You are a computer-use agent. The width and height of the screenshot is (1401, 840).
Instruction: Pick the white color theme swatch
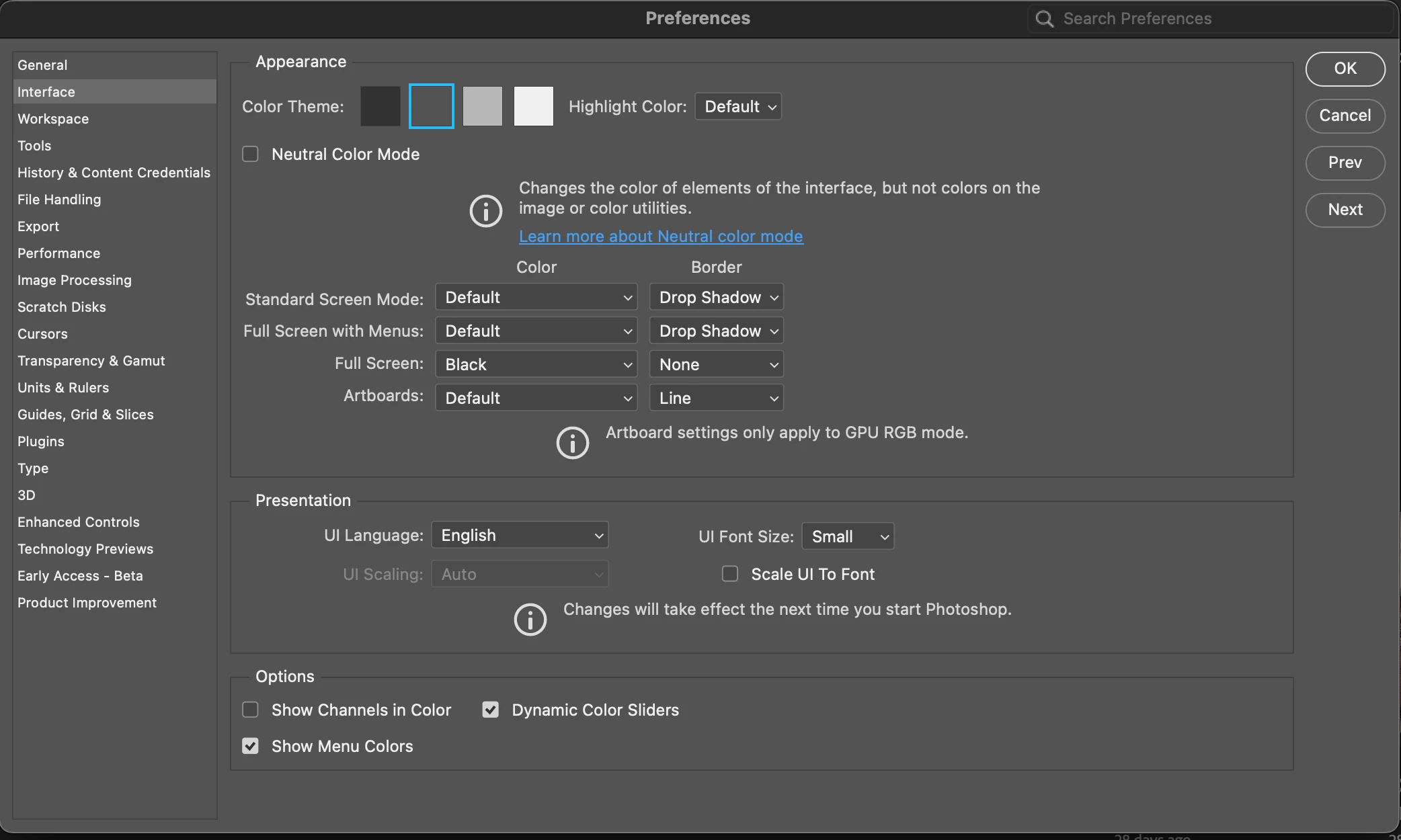coord(533,106)
